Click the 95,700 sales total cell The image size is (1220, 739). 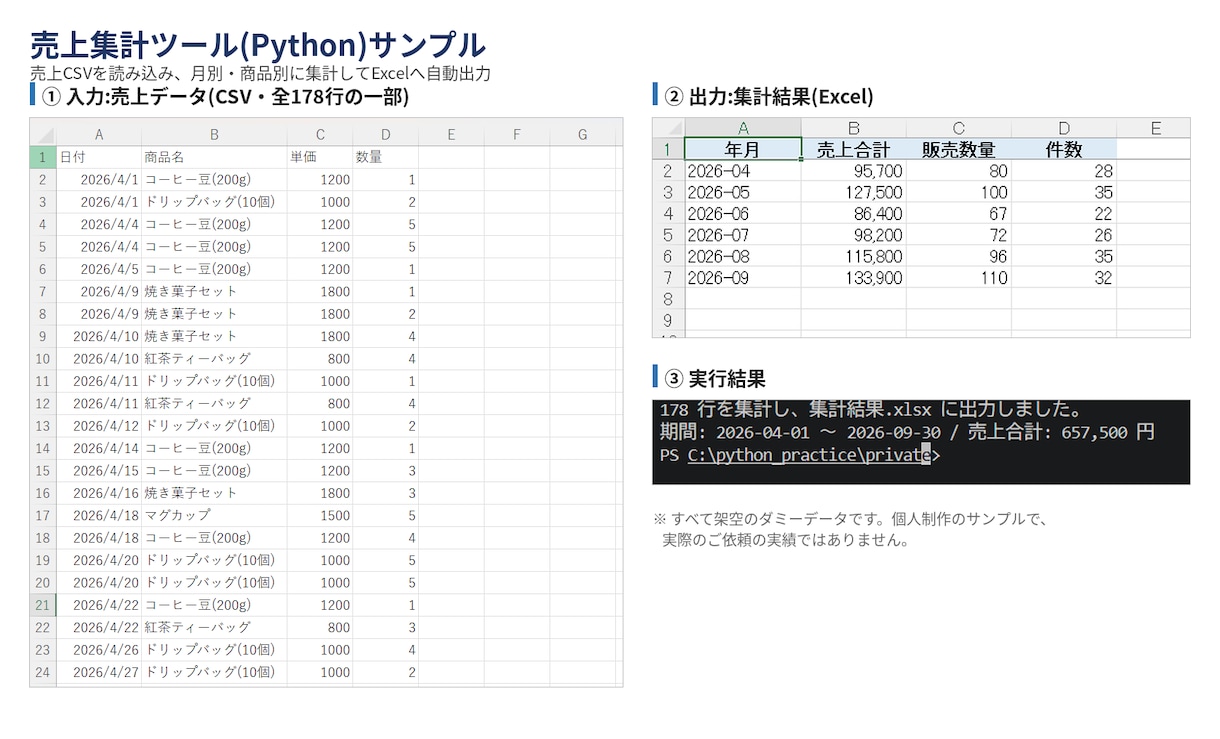[854, 171]
